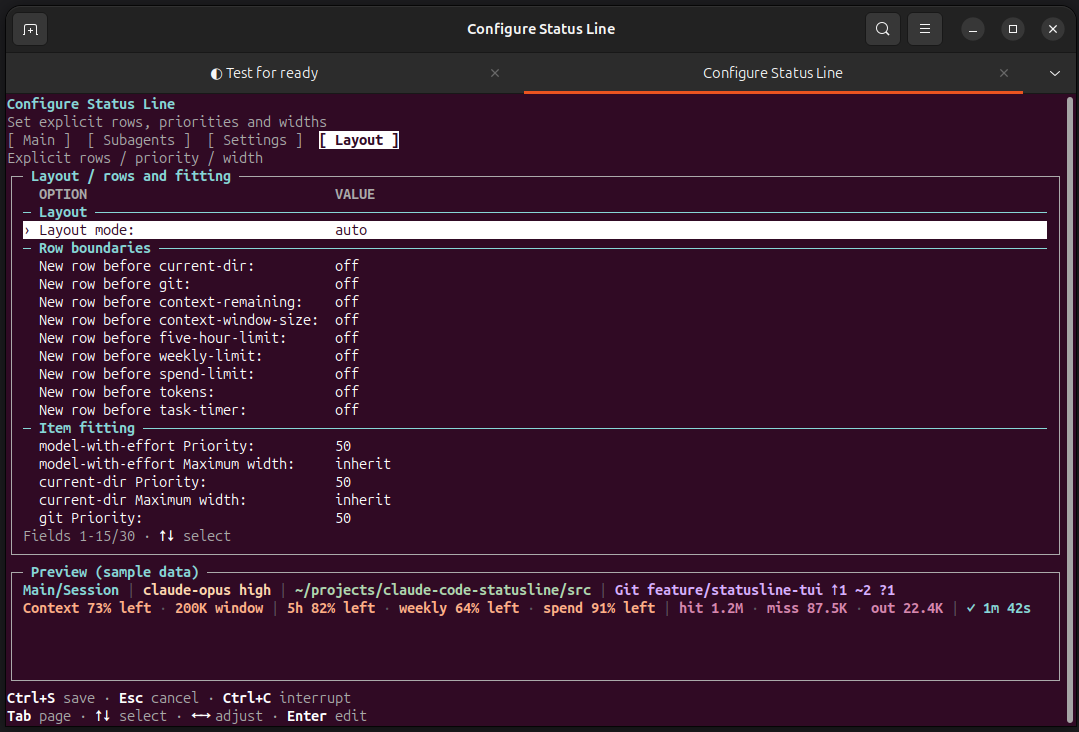
Task: Click the New row before git label
Action: tap(114, 284)
